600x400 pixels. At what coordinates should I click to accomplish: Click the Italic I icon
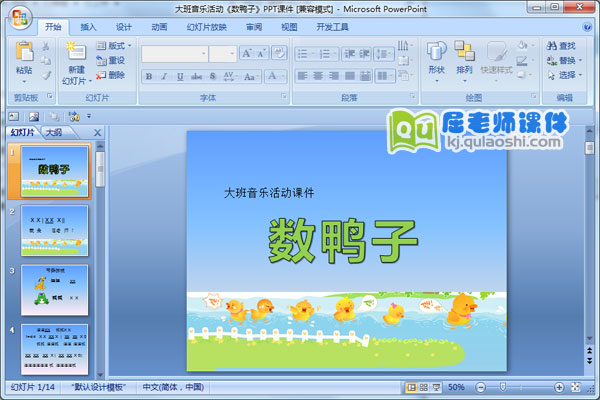[x=164, y=76]
